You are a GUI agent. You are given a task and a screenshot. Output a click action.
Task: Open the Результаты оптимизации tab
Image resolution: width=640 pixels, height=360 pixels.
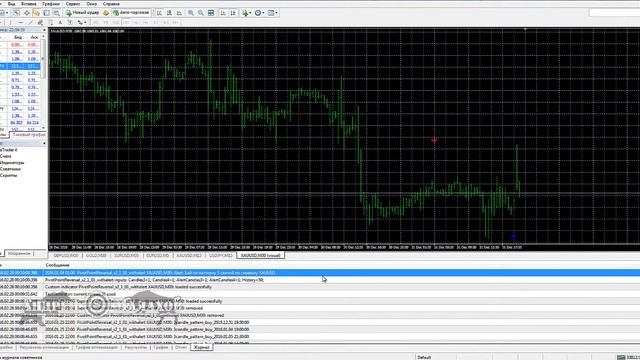click(x=44, y=347)
